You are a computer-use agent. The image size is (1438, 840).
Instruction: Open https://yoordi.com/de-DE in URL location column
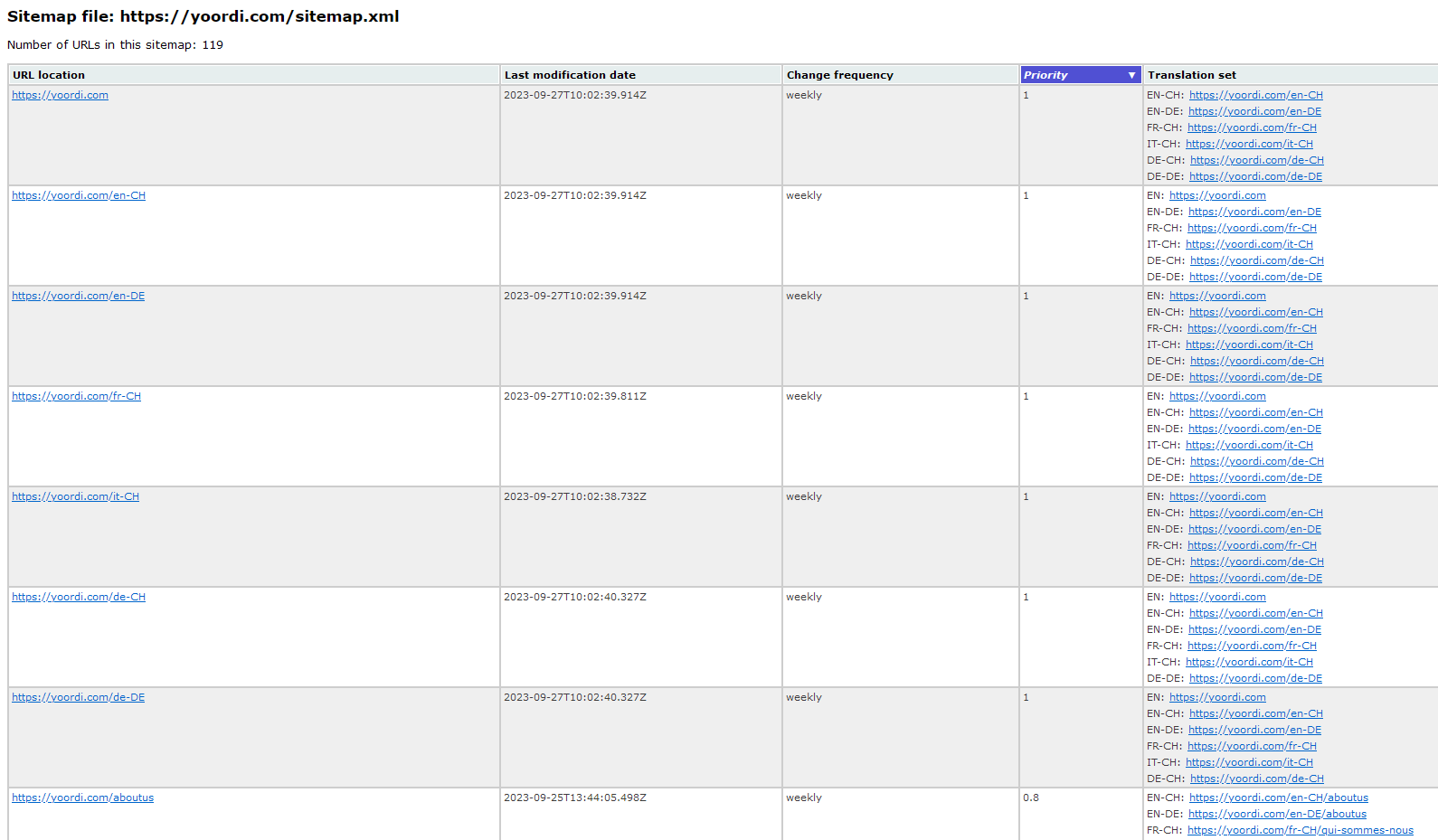coord(78,697)
